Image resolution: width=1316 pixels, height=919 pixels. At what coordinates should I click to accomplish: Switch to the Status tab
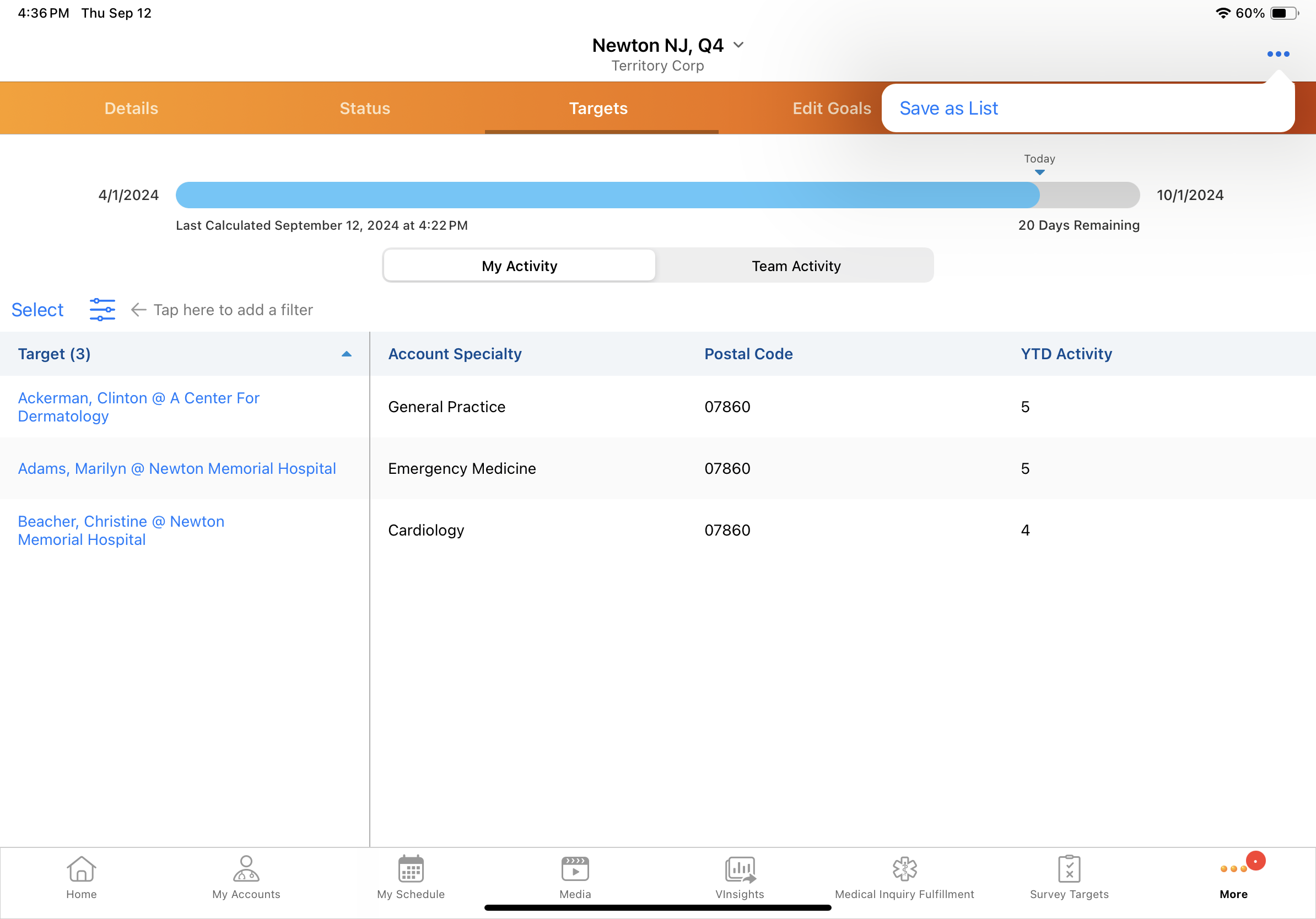point(364,109)
